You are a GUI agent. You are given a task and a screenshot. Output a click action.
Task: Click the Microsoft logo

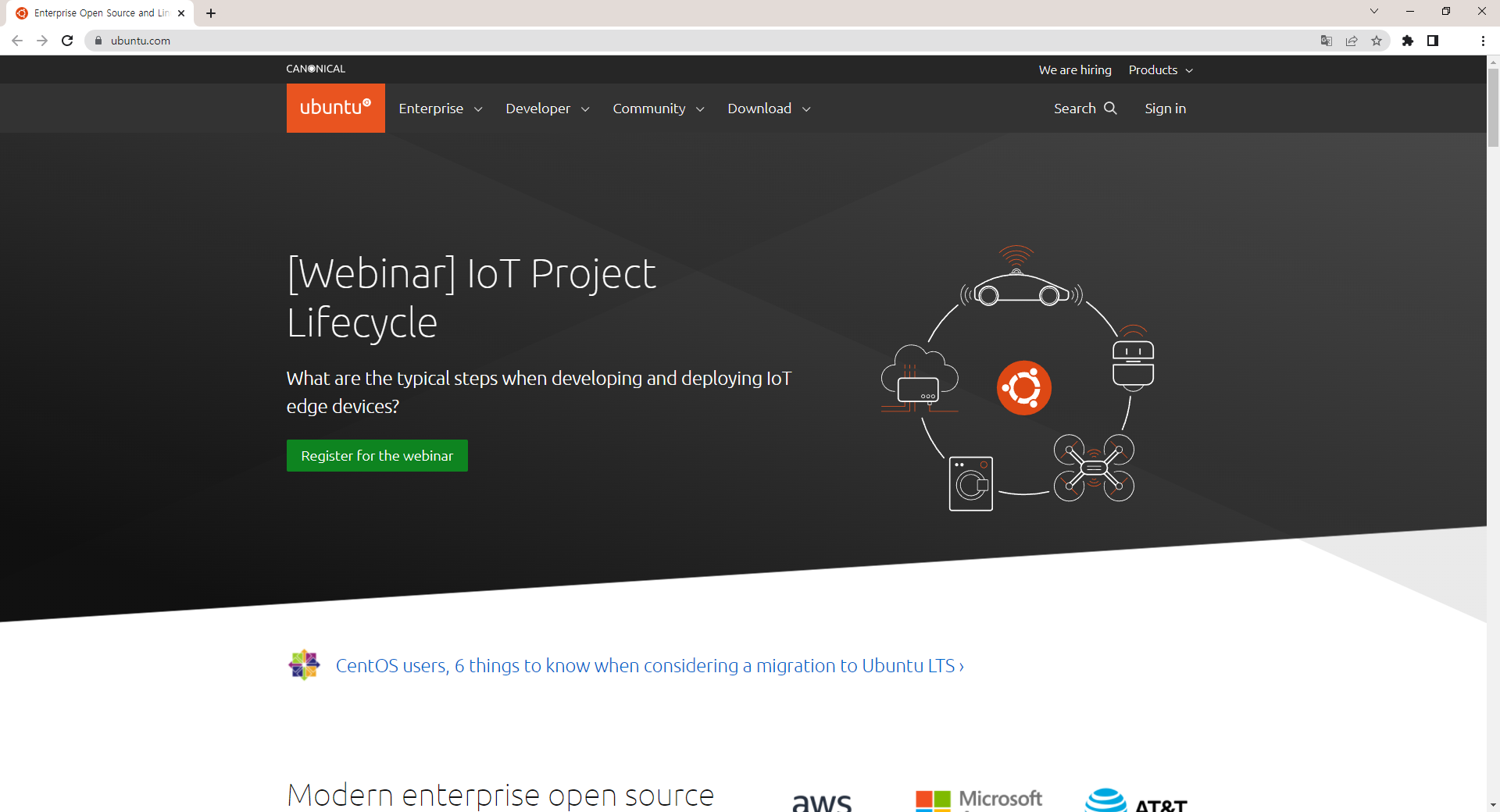coord(979,800)
